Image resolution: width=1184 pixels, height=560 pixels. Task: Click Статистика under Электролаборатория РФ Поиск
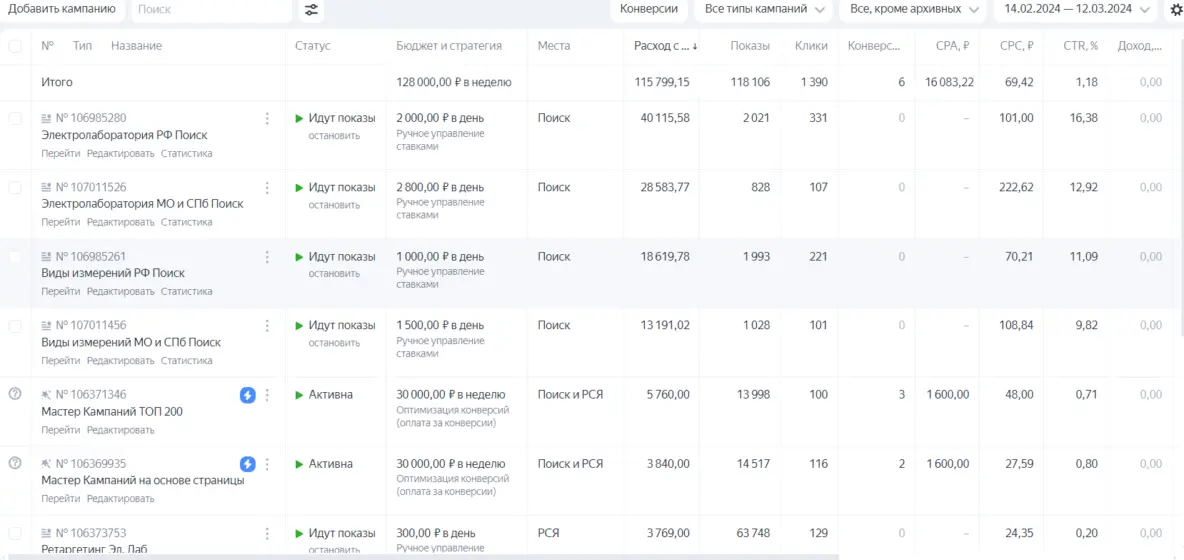coord(187,153)
